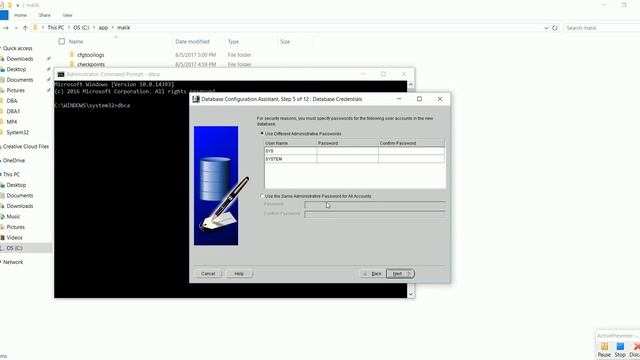Image resolution: width=640 pixels, height=360 pixels.
Task: Open Help in Database Configuration Assistant
Action: coord(239,273)
